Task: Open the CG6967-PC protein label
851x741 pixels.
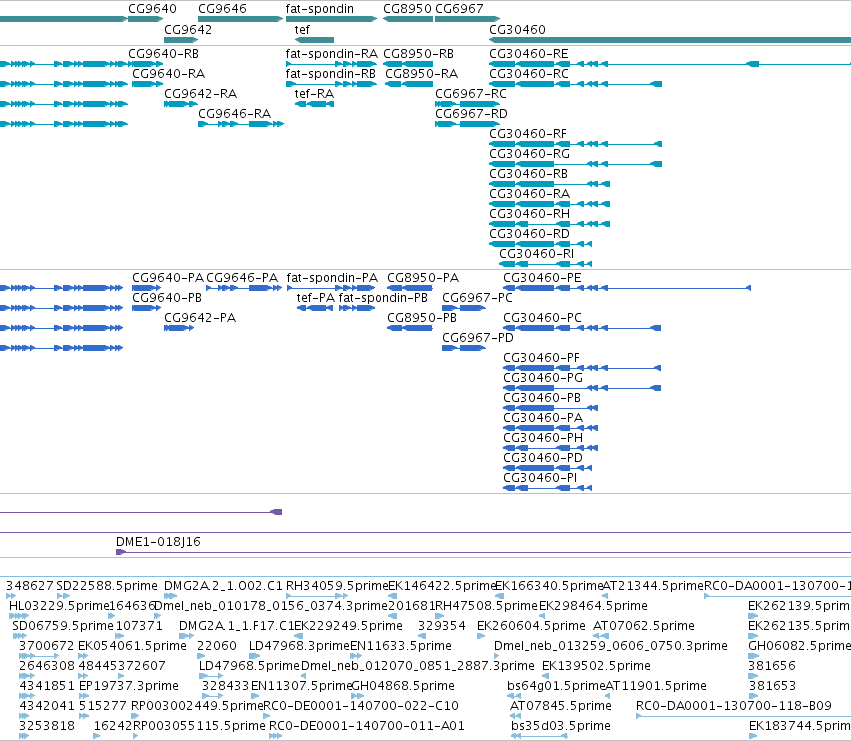Action: (478, 298)
